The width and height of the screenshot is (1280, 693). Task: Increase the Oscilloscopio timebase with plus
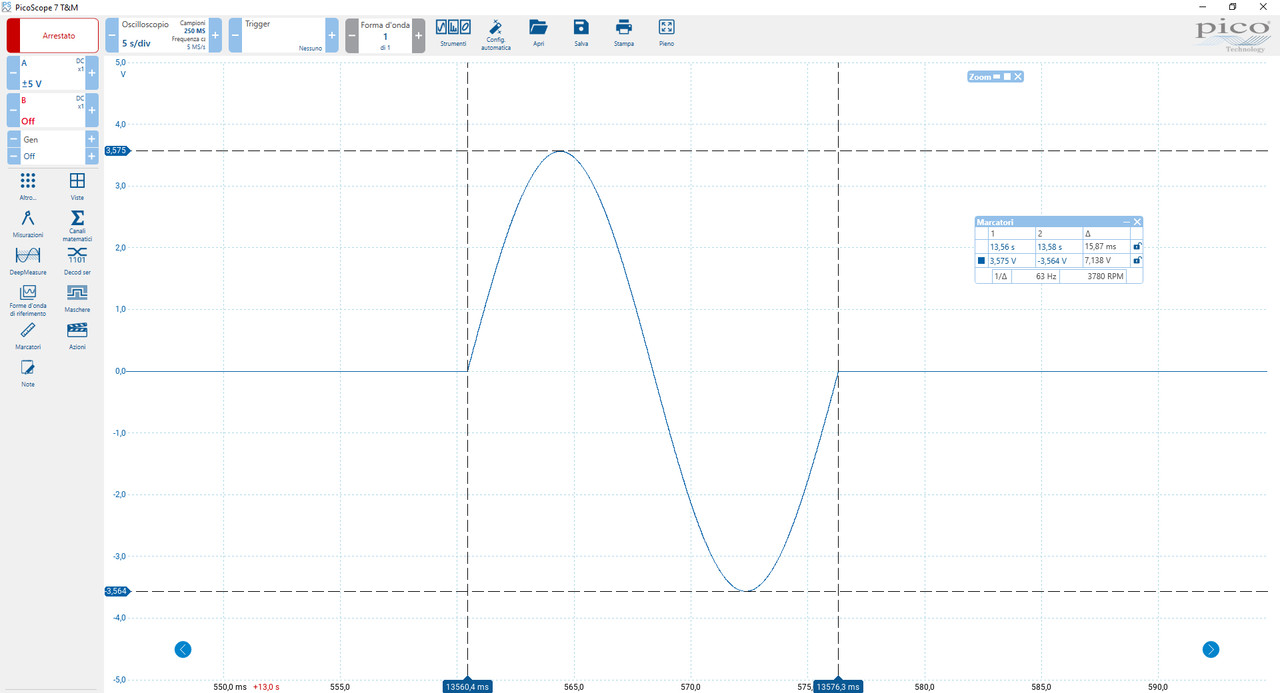[x=215, y=35]
